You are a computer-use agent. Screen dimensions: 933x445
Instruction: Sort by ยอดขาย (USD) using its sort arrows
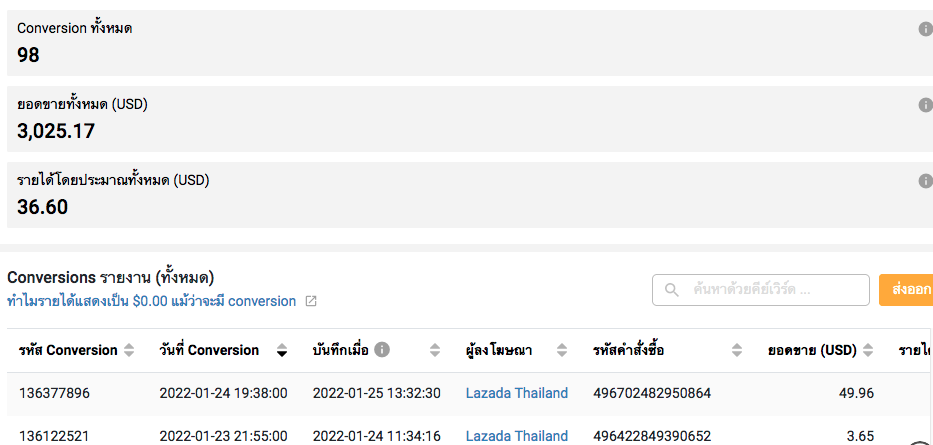(x=868, y=350)
